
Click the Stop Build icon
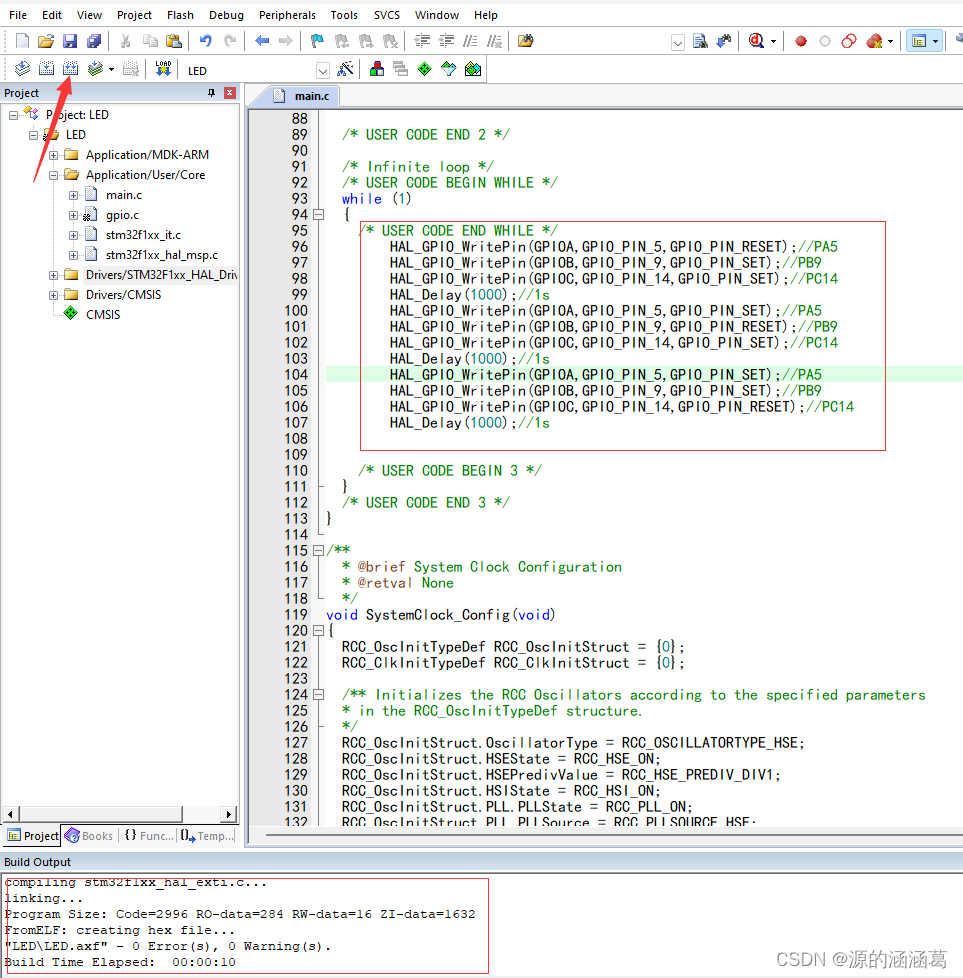pos(131,69)
